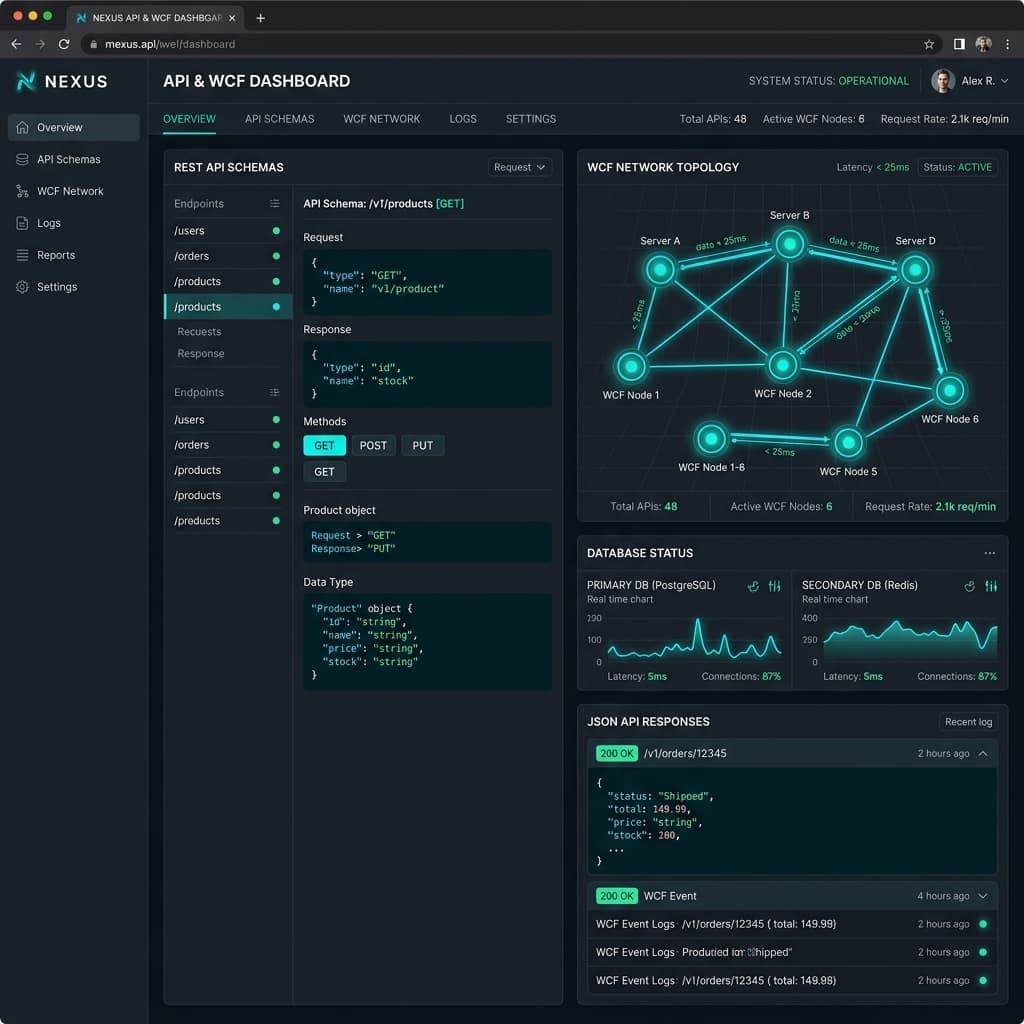Select /users in first Endpoints list

(x=227, y=231)
